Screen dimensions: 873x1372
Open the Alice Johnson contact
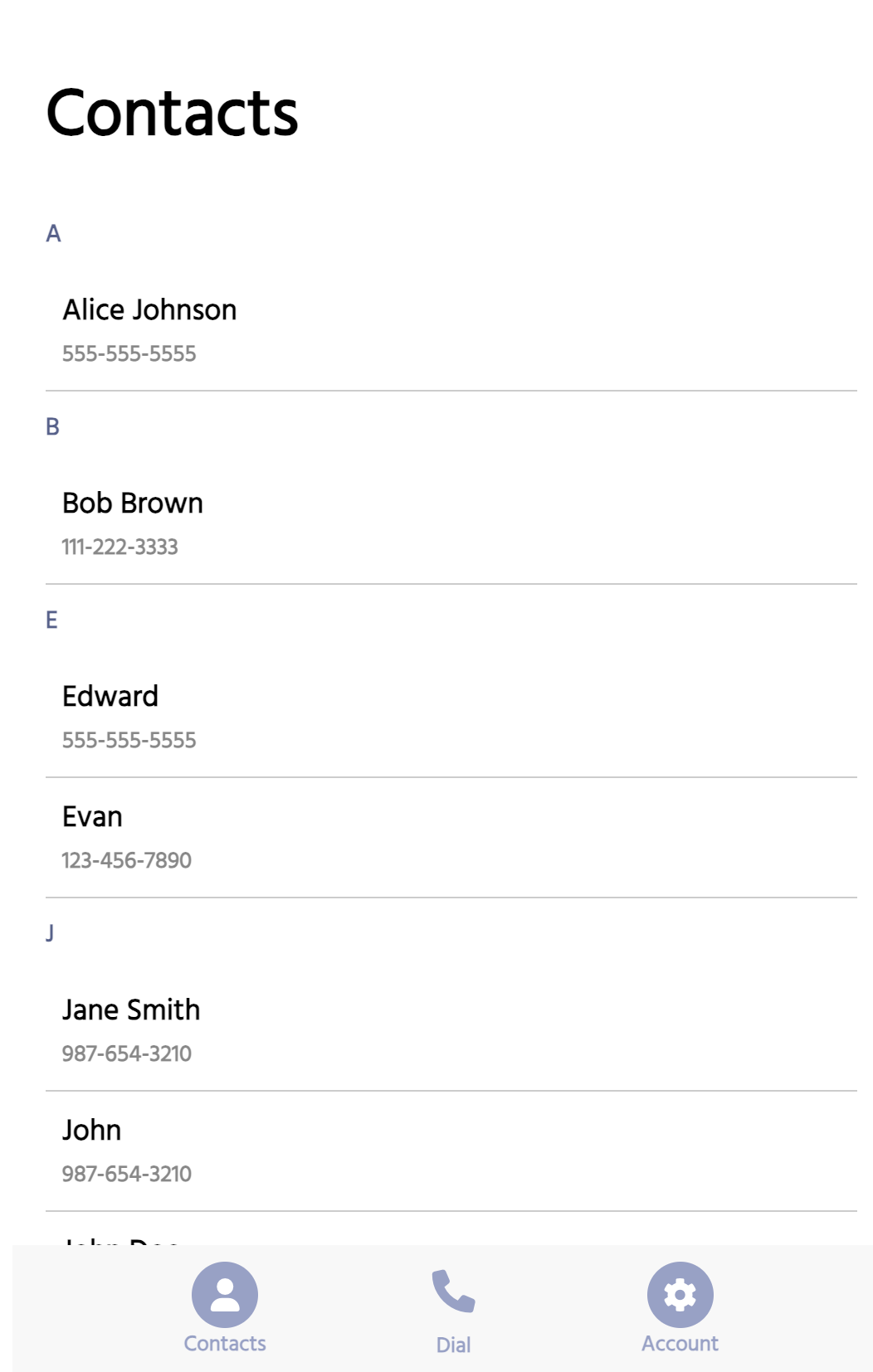point(150,310)
